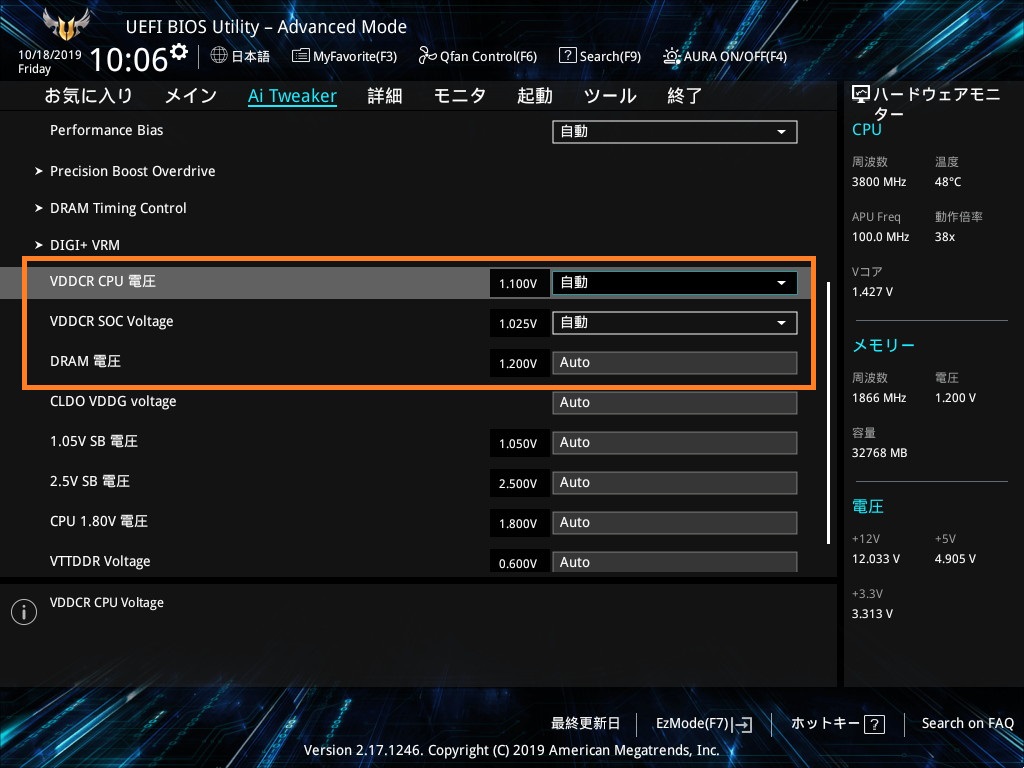
Task: Switch to the 起動 tab
Action: tap(535, 96)
